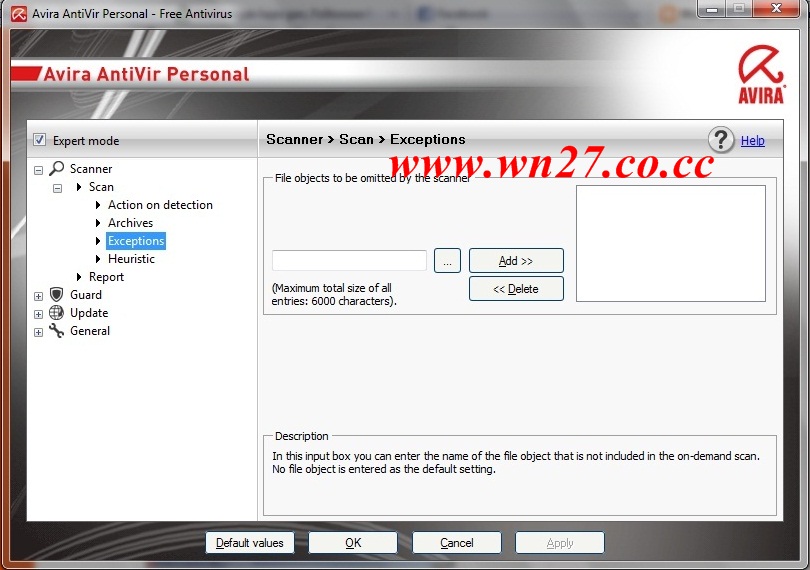Click the OK button
The height and width of the screenshot is (570, 810).
click(x=353, y=543)
